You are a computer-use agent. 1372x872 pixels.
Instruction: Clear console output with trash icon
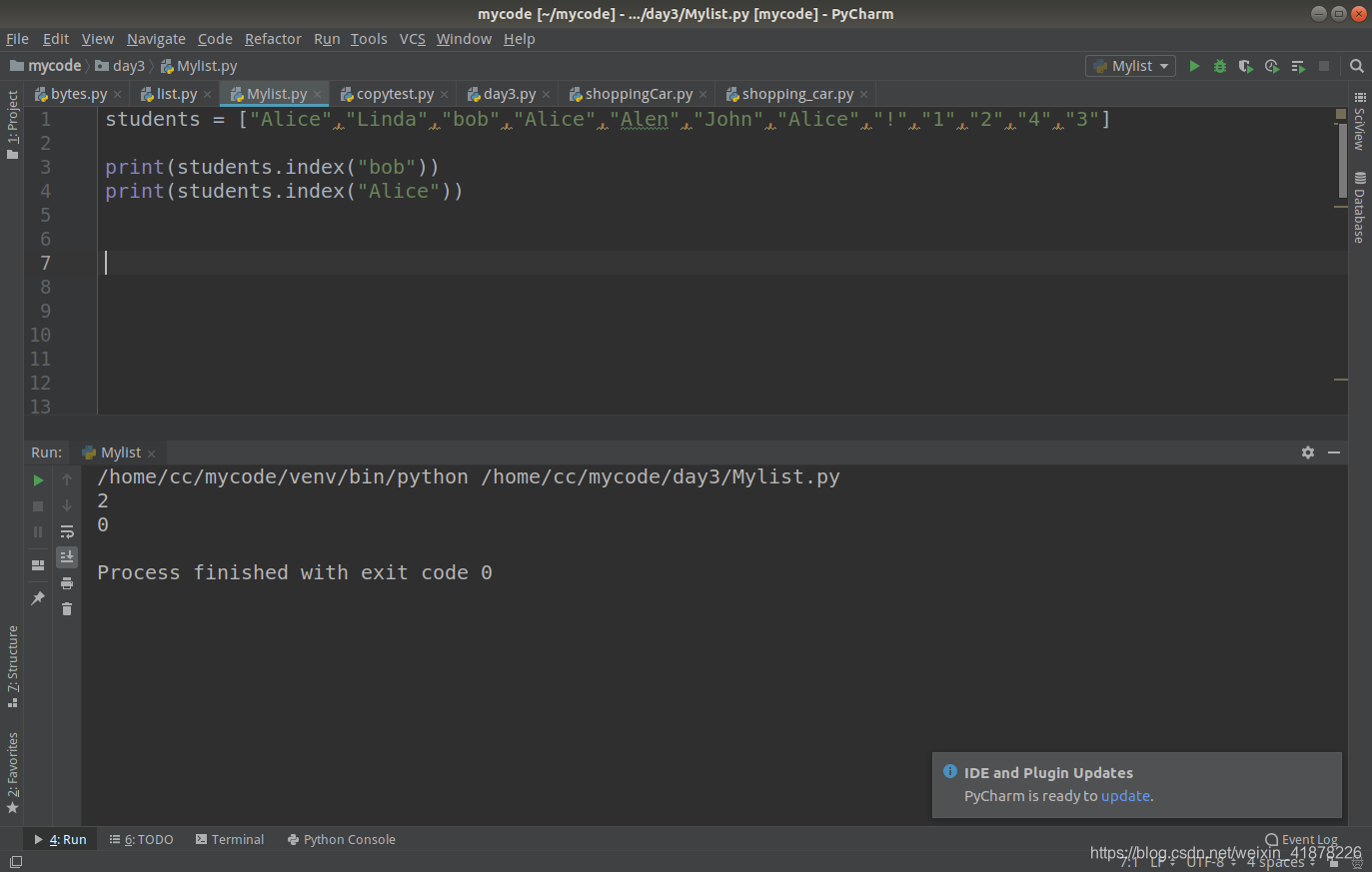pyautogui.click(x=67, y=608)
